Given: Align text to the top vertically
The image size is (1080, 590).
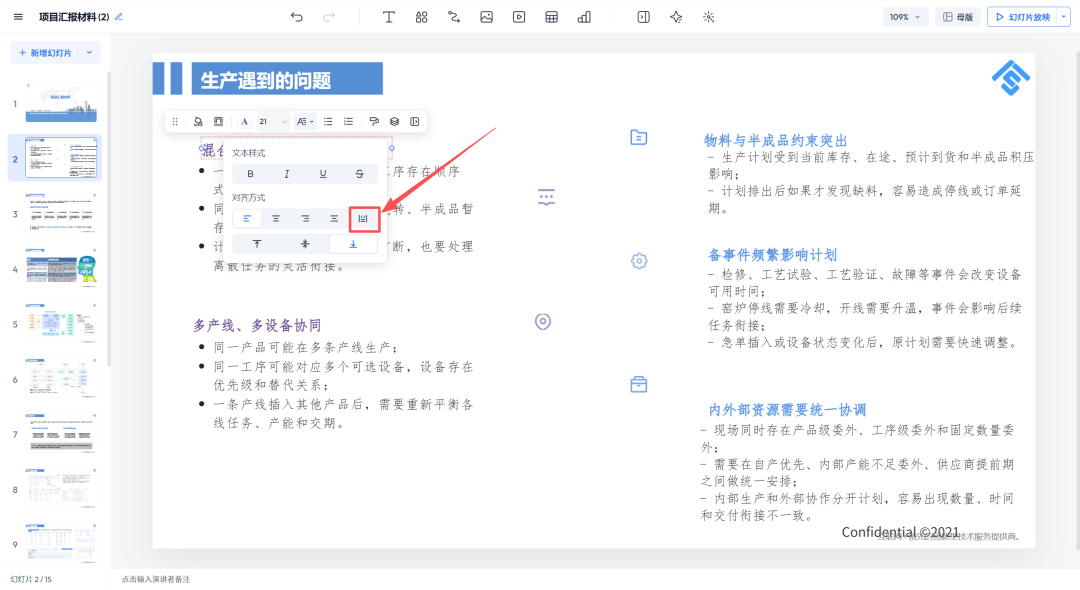Looking at the screenshot, I should (x=257, y=244).
